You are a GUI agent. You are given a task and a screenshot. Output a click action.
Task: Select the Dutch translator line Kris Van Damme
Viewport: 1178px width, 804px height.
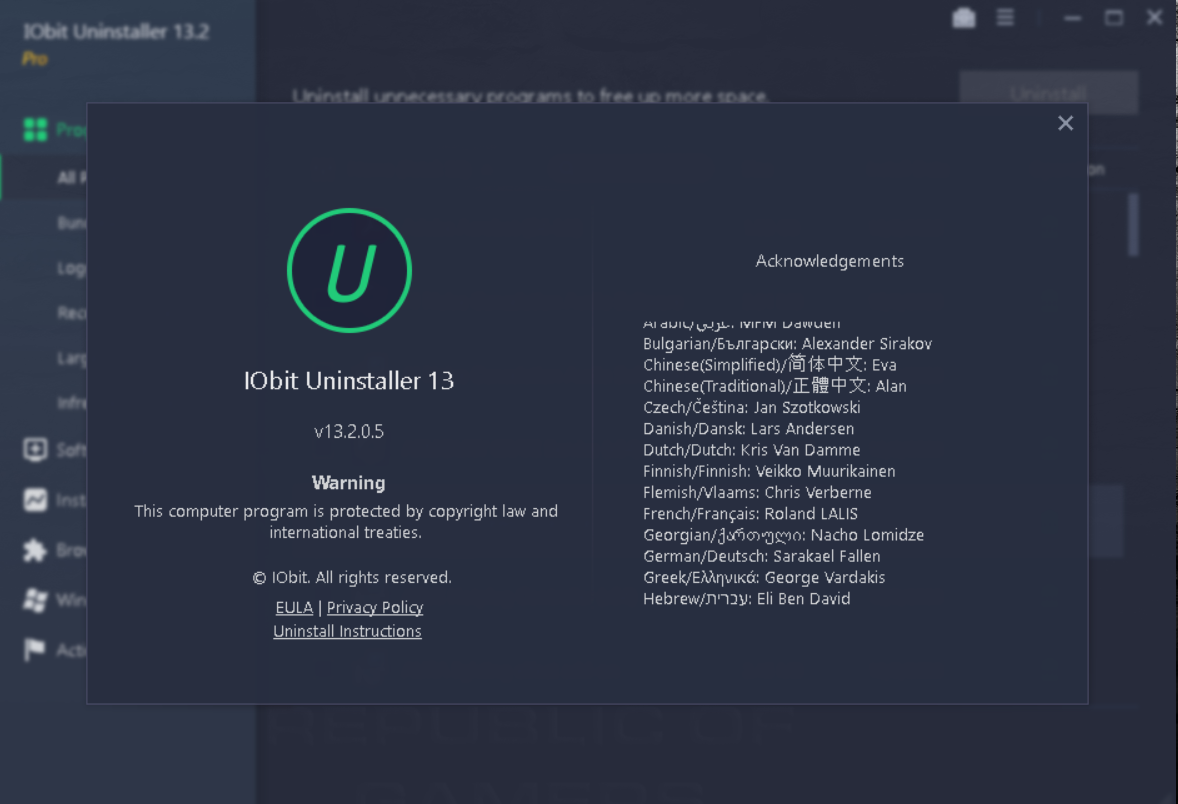(x=751, y=449)
